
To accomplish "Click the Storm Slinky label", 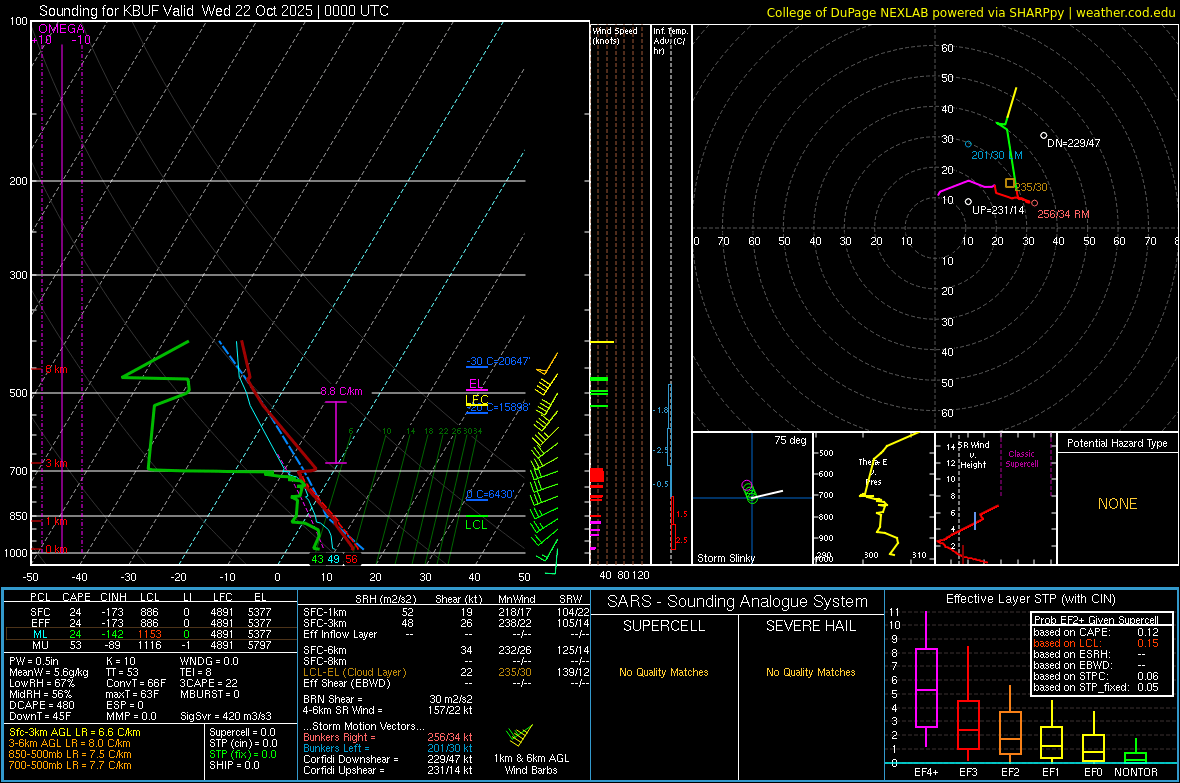I will coord(725,558).
